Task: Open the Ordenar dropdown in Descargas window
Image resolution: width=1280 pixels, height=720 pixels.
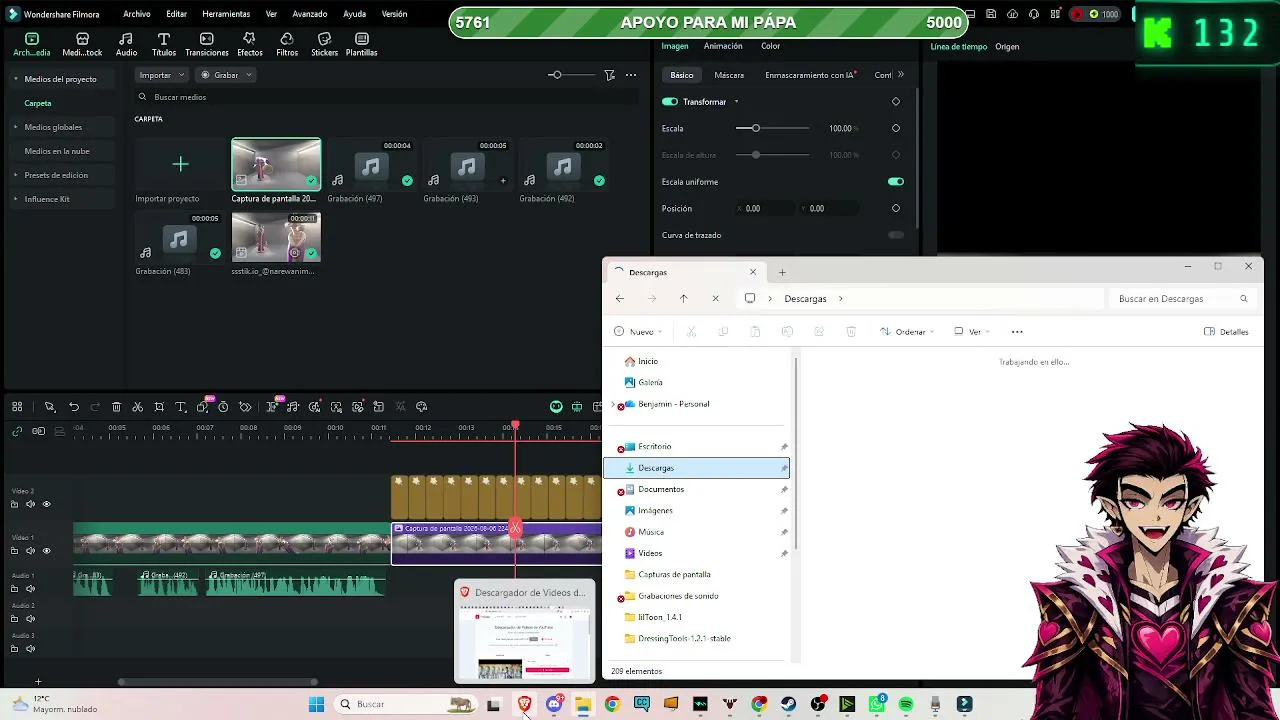Action: [908, 332]
